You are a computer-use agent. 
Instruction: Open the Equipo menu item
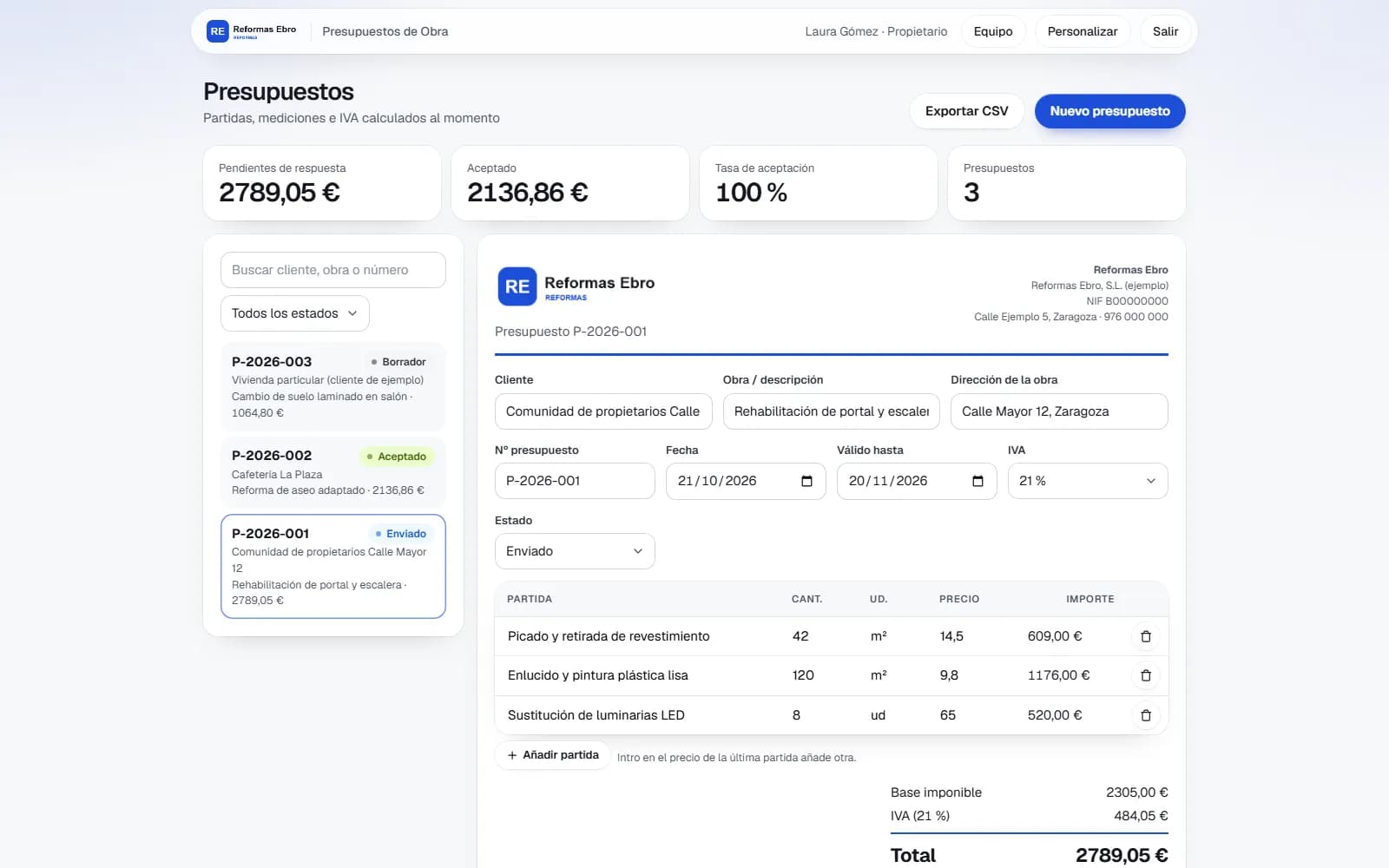tap(993, 31)
